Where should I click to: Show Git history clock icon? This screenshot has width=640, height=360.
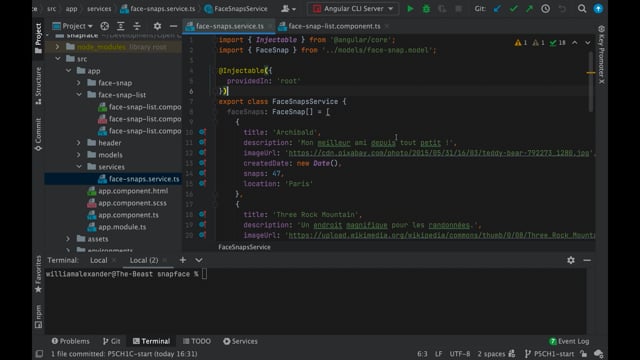545,9
